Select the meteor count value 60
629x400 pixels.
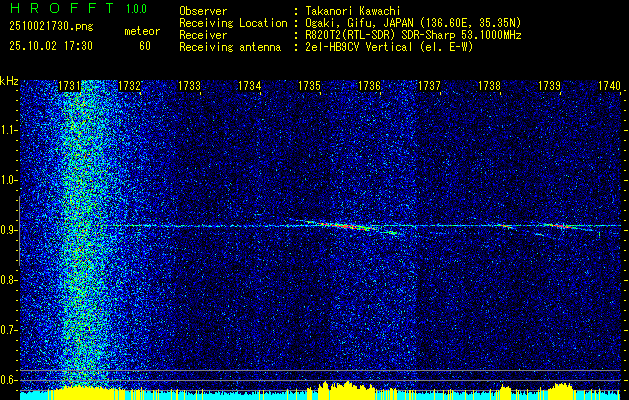145,46
